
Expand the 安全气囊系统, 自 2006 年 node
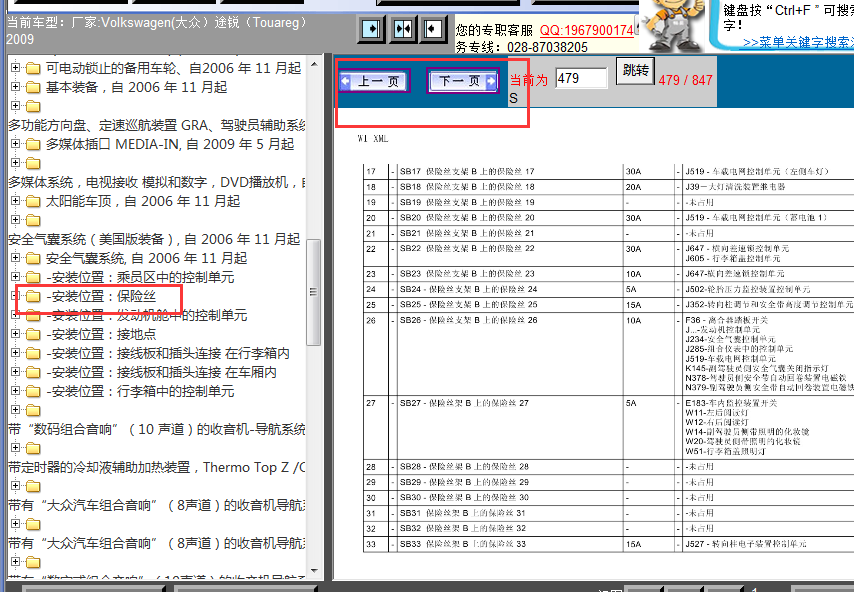coord(15,258)
